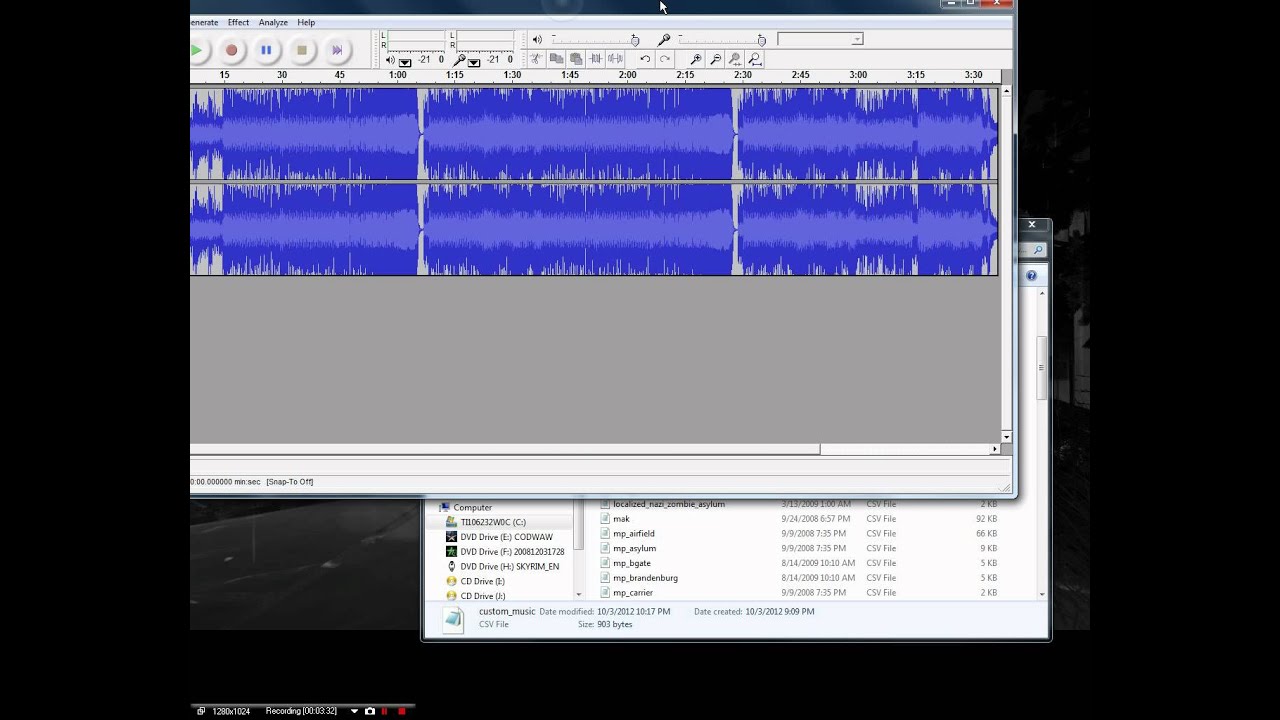Select the mp_bgate file

pos(632,563)
